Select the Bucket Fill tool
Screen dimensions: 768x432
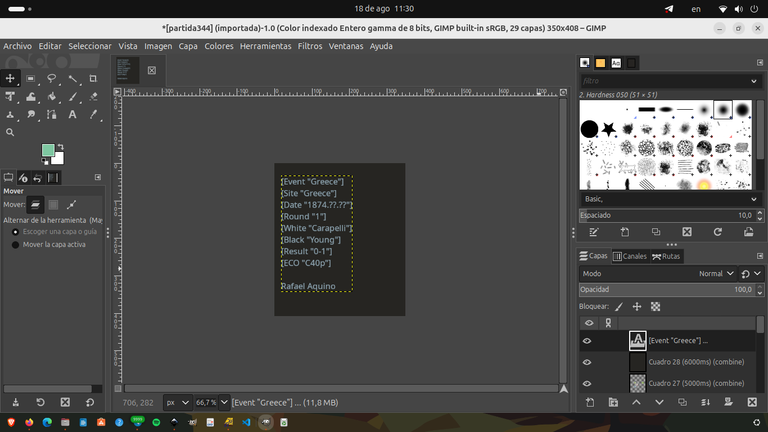coord(51,96)
